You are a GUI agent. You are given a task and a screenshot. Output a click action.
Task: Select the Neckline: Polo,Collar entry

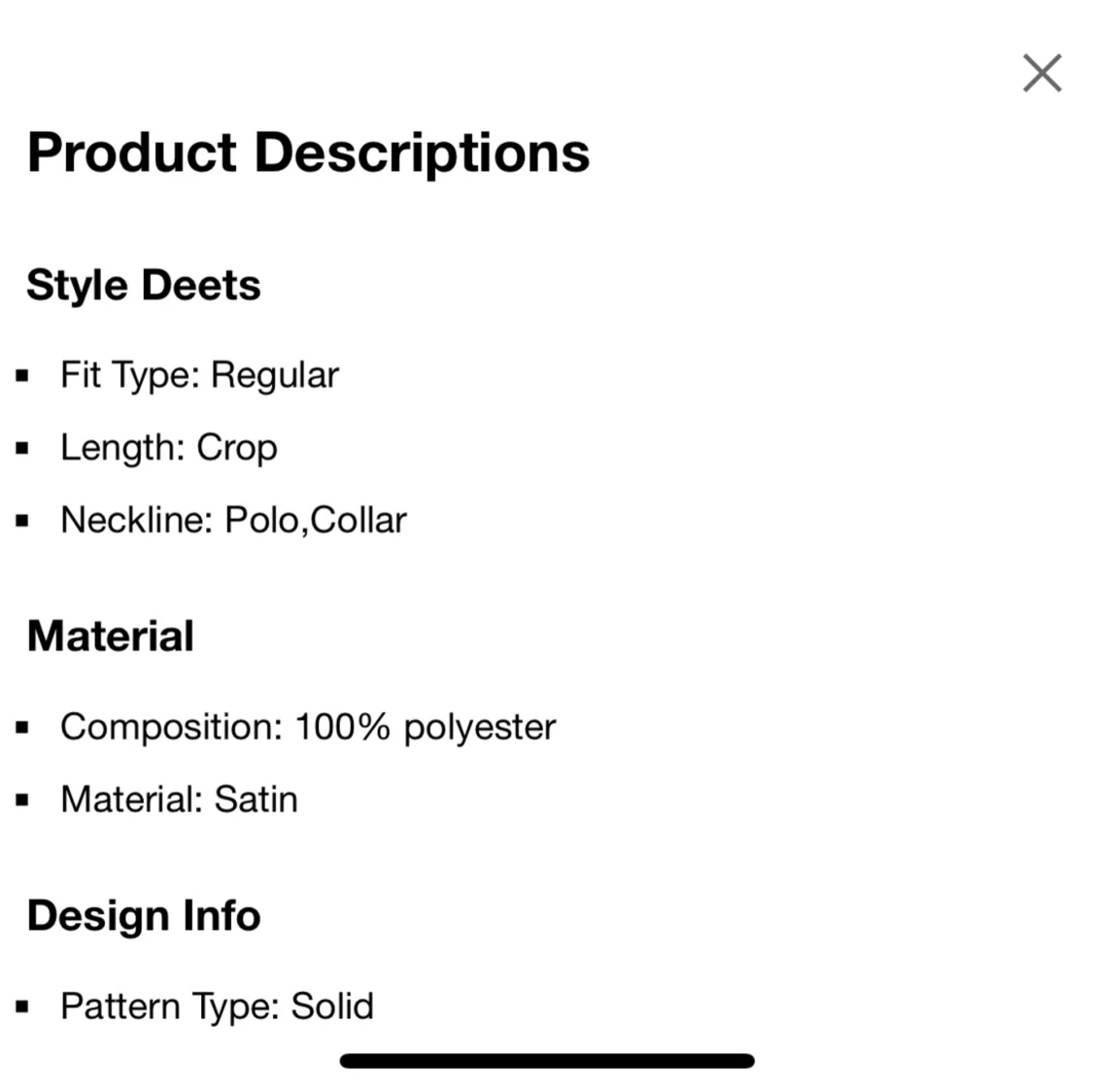233,520
